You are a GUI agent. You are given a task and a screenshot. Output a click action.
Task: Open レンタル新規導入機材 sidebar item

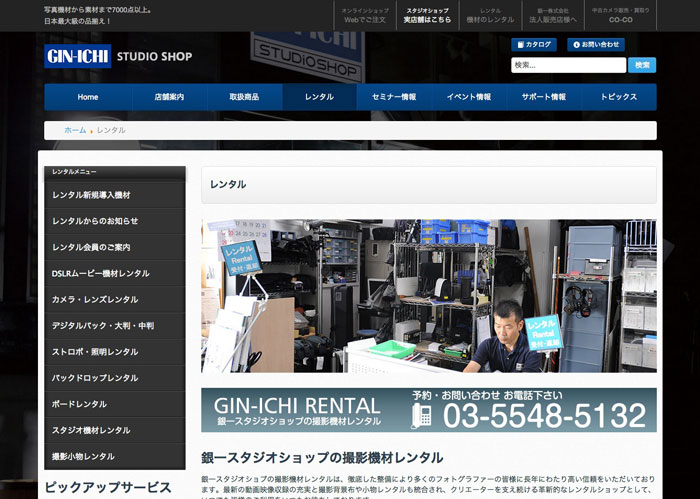115,195
